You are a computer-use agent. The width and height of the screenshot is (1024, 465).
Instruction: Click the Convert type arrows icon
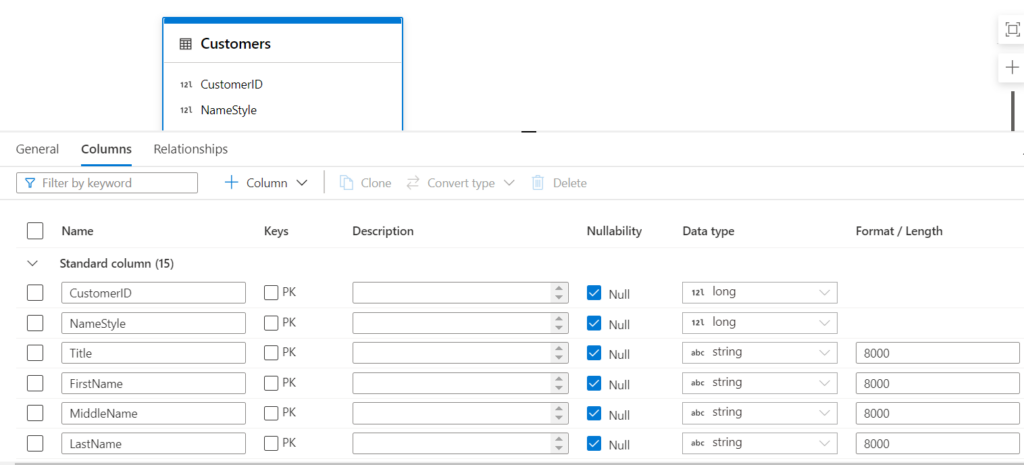pyautogui.click(x=412, y=183)
